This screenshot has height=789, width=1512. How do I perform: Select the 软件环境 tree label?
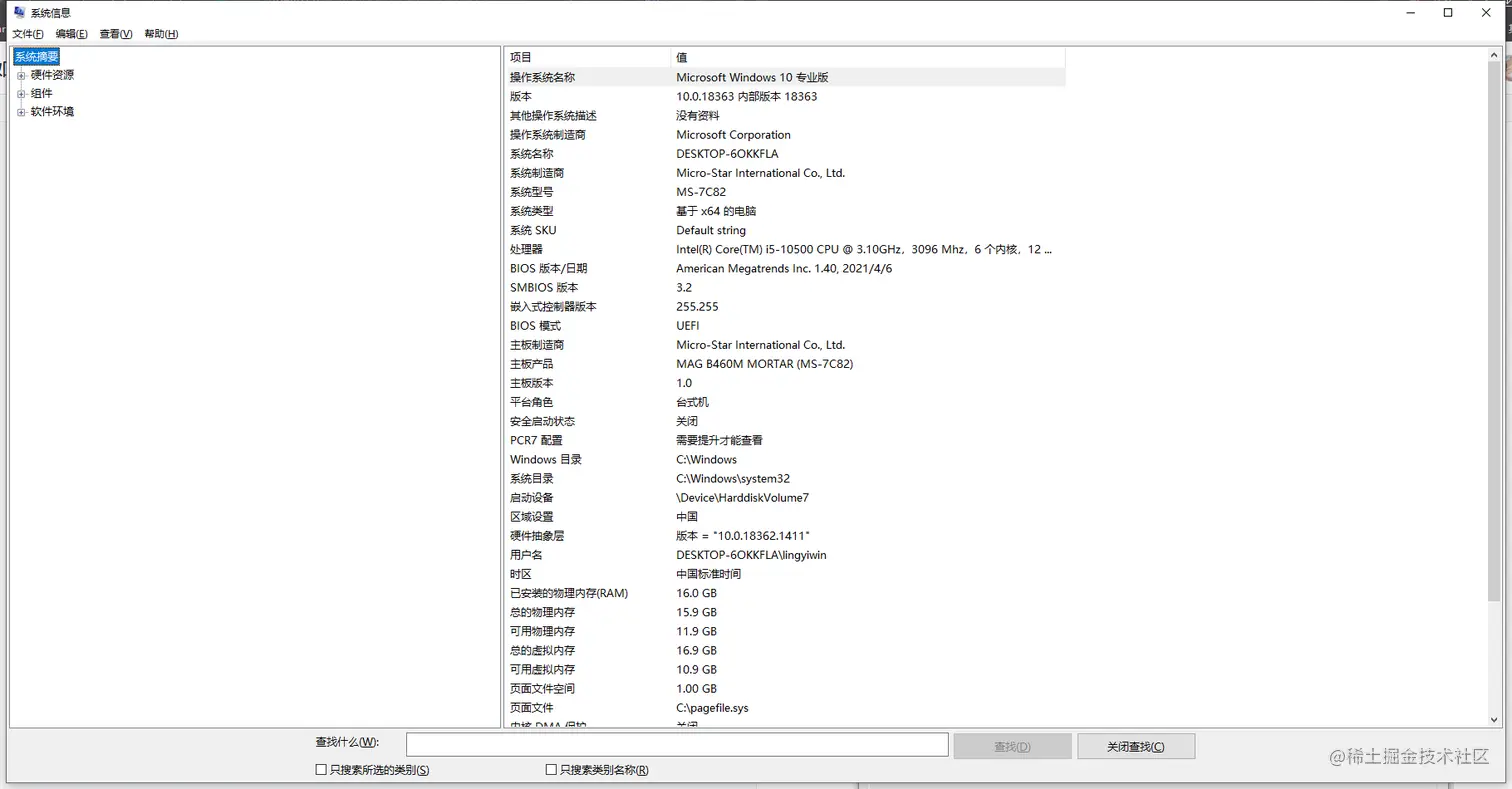tap(52, 112)
